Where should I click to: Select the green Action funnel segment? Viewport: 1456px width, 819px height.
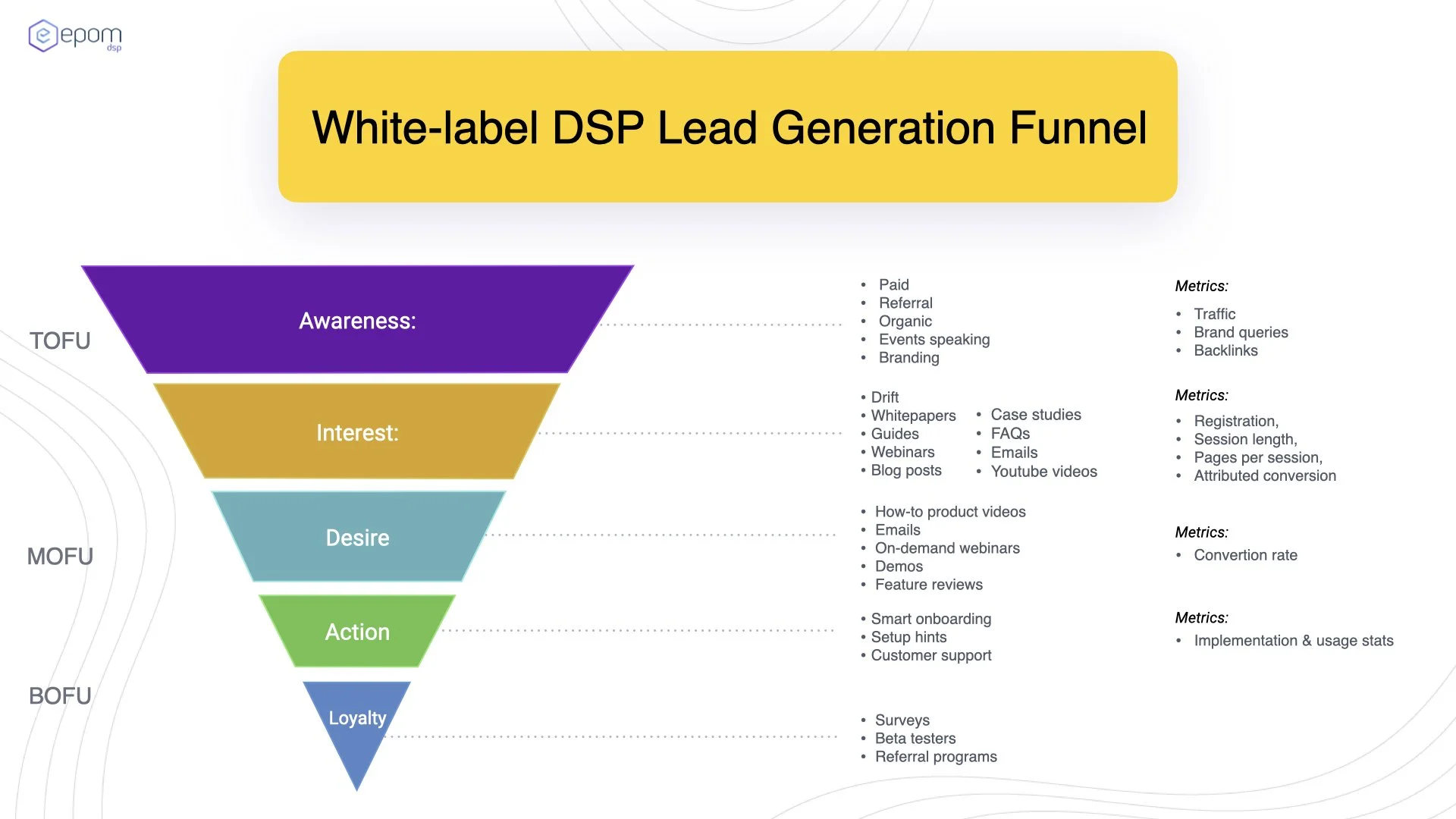point(357,632)
